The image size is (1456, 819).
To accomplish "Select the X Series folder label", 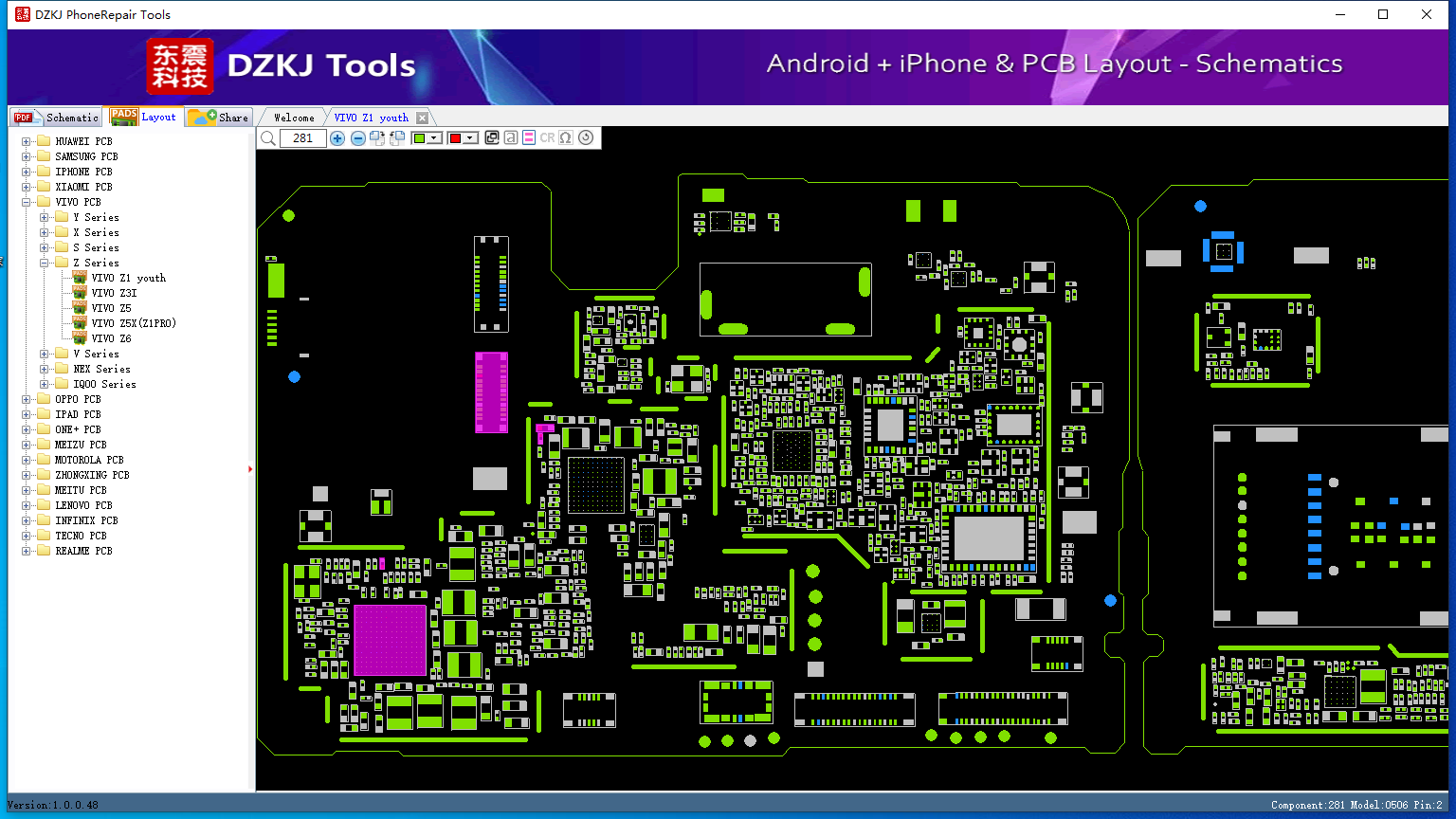I will pos(96,232).
